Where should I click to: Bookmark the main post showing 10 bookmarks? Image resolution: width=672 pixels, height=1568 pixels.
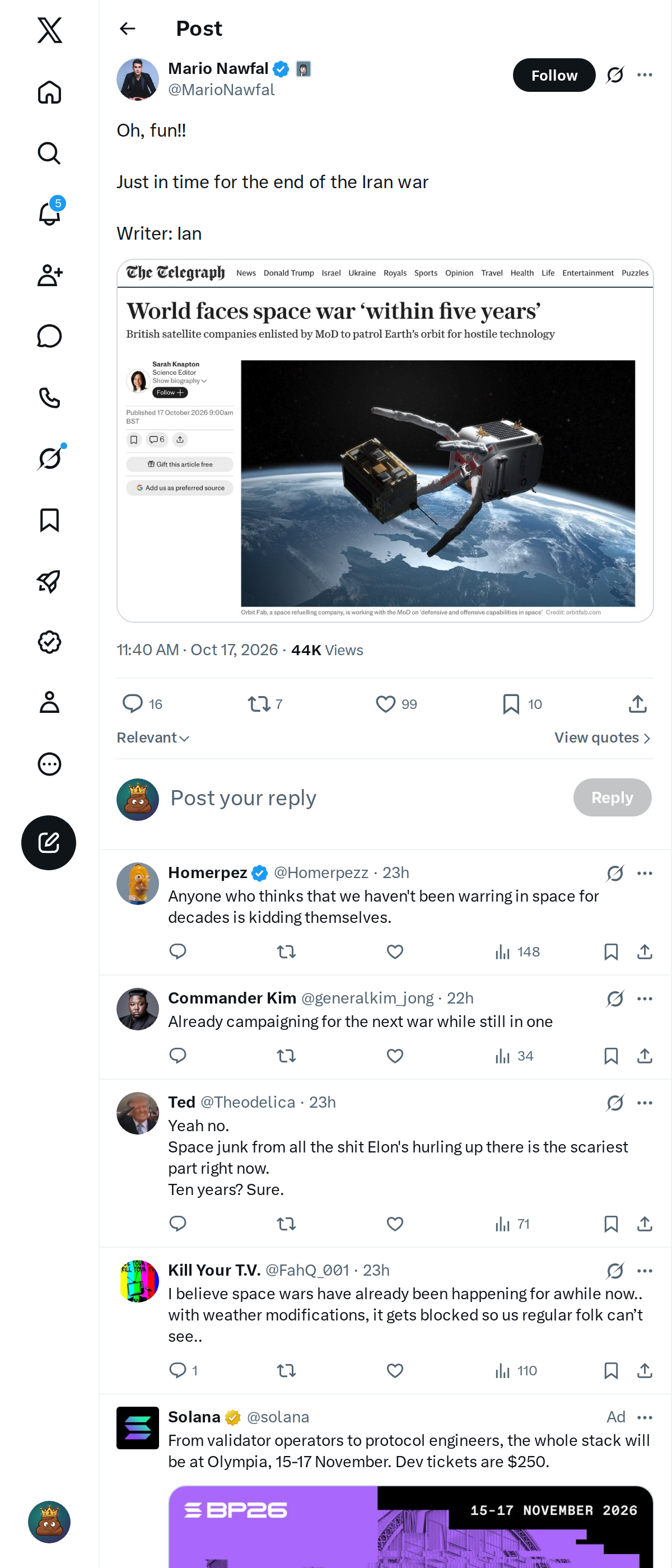(522, 704)
